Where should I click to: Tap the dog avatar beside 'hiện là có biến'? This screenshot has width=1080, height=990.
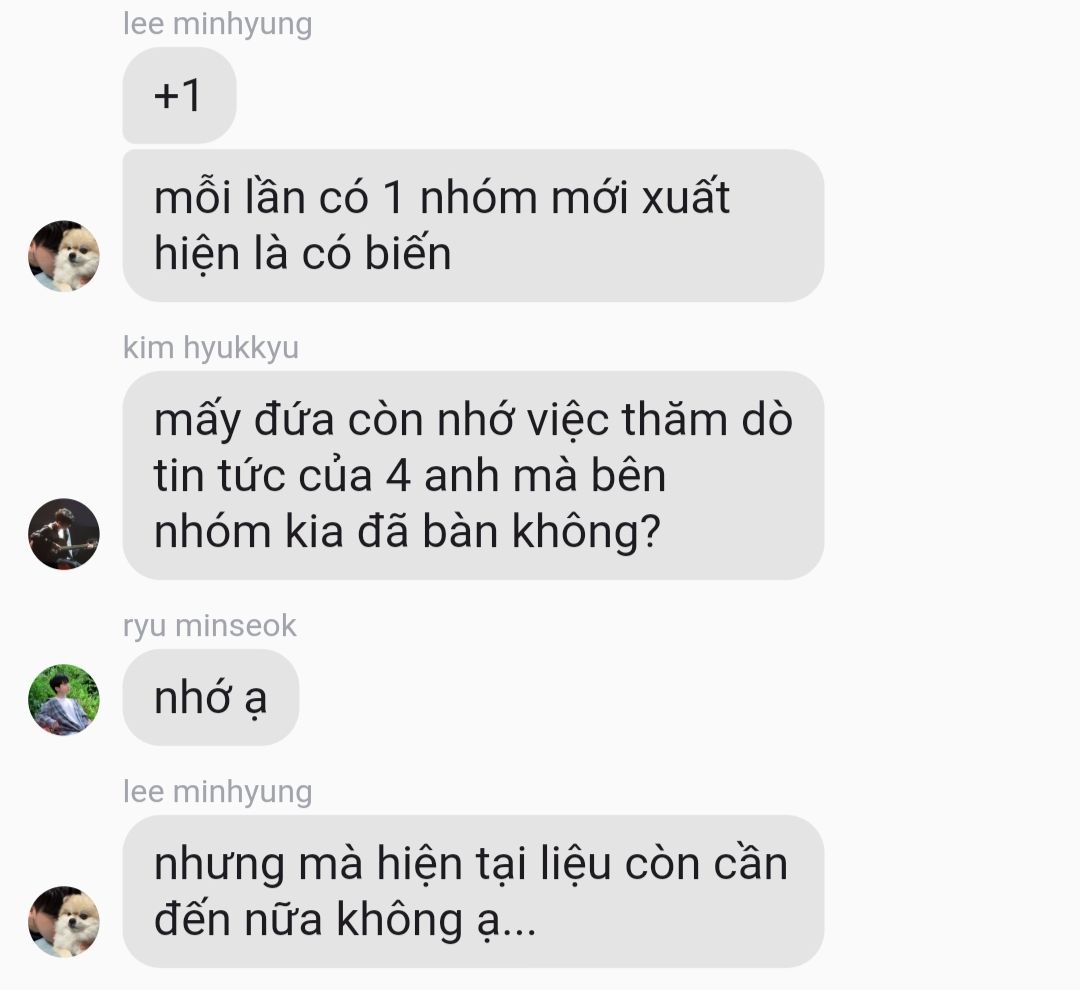click(x=63, y=256)
